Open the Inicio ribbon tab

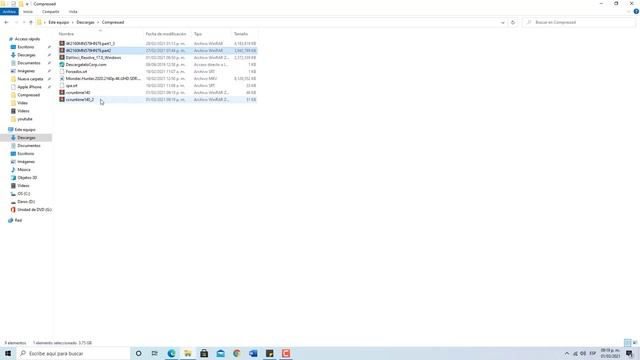point(28,12)
